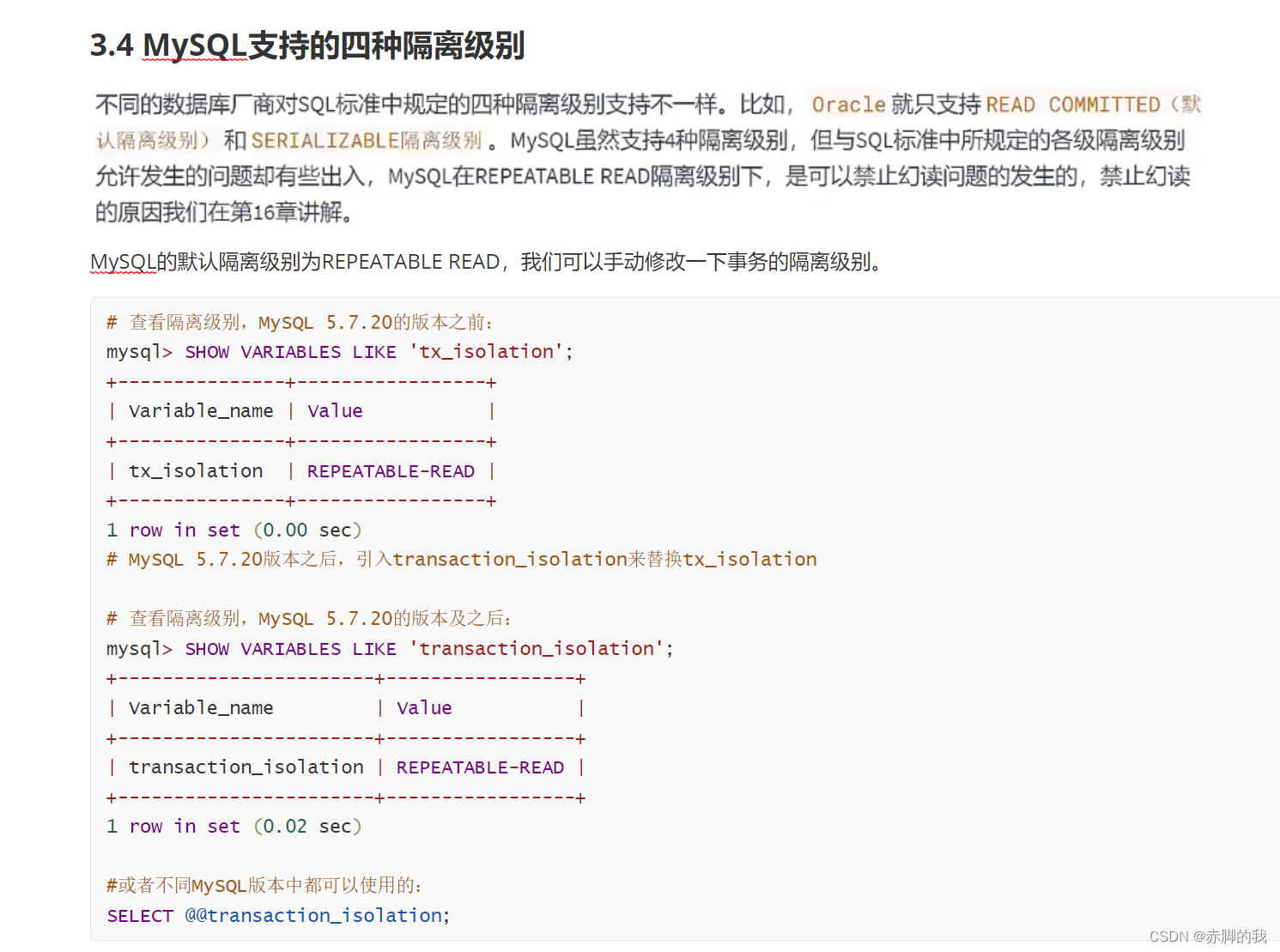Click the sentence starting 'MySQL的默认隔离级别为REPEATABLE READ'

click(486, 262)
